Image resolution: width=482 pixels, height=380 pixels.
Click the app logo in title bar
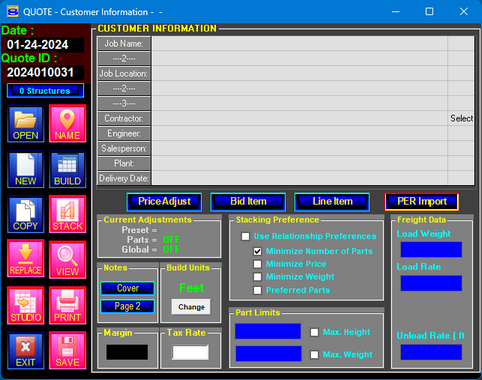13,12
